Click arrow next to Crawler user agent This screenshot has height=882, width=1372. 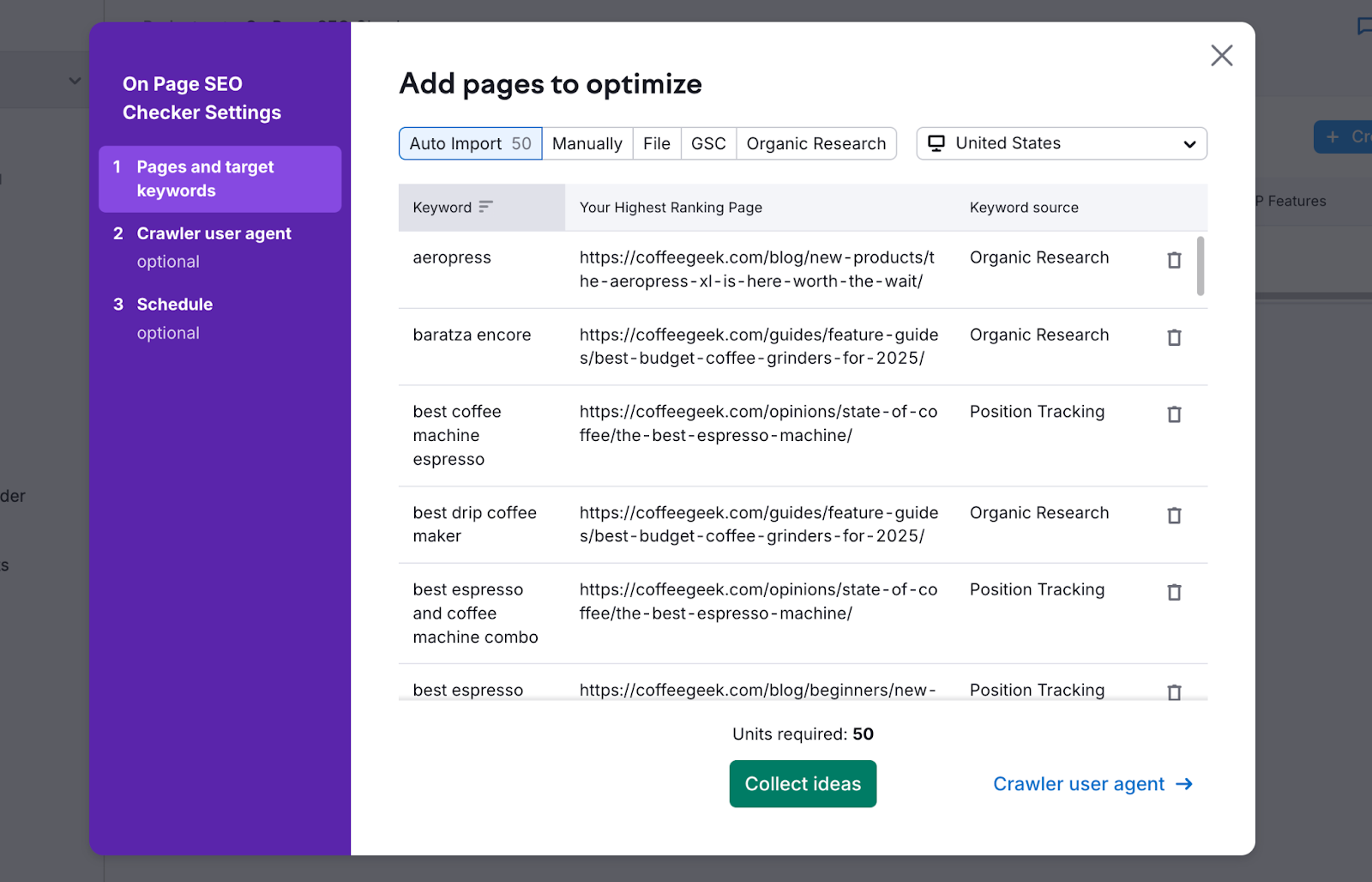tap(1184, 784)
